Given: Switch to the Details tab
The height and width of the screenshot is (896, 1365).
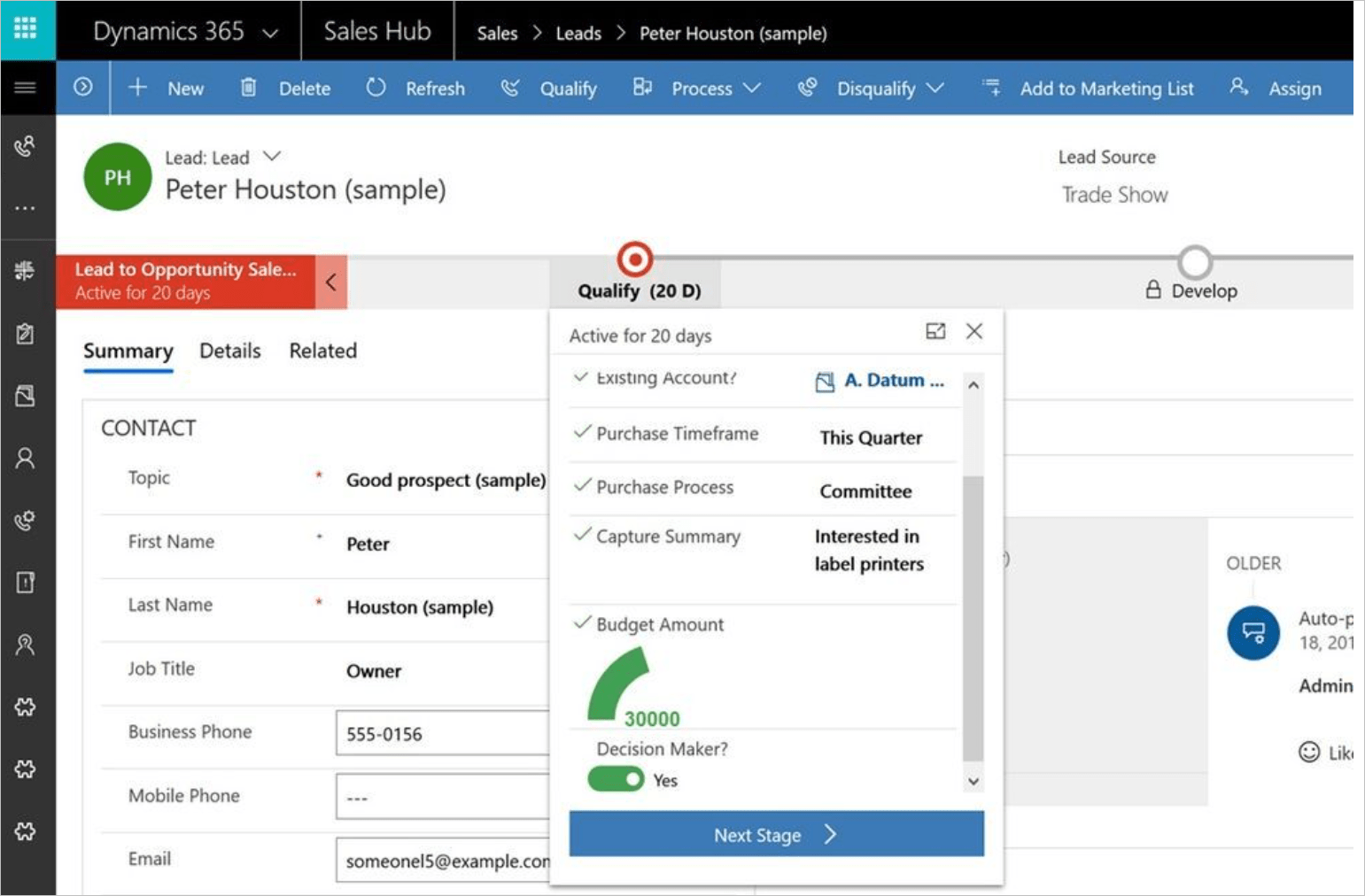Looking at the screenshot, I should point(230,351).
